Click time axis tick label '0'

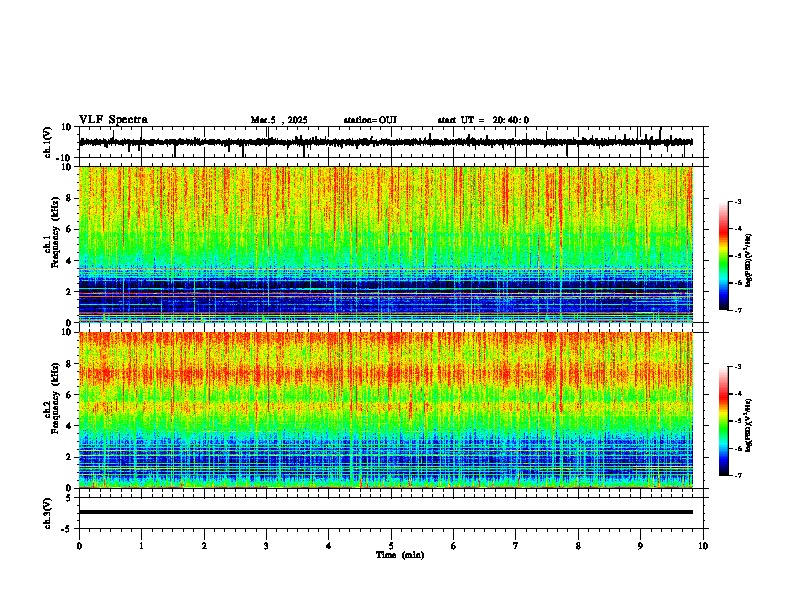[x=79, y=546]
